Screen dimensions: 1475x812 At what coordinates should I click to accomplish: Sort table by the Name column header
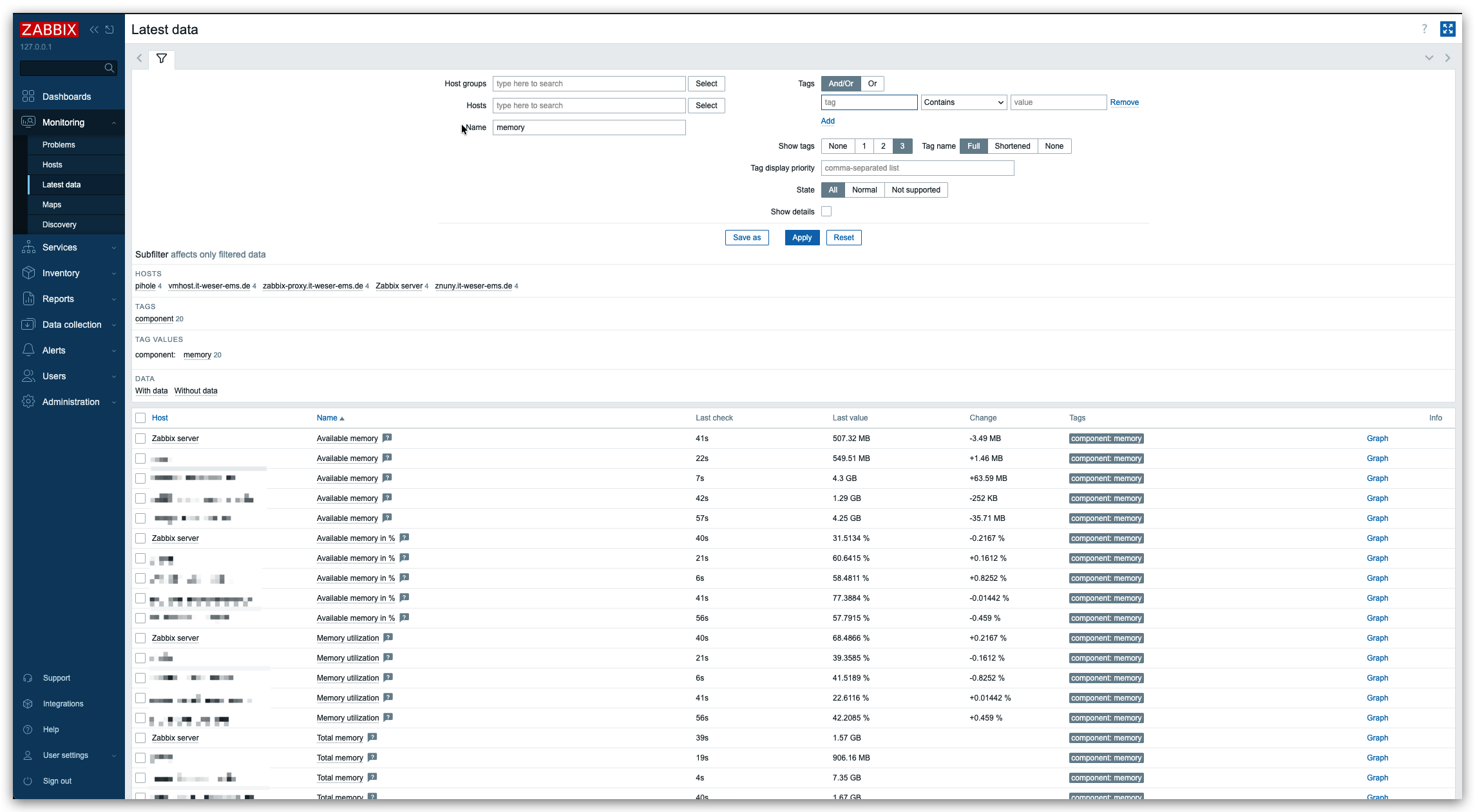point(330,418)
